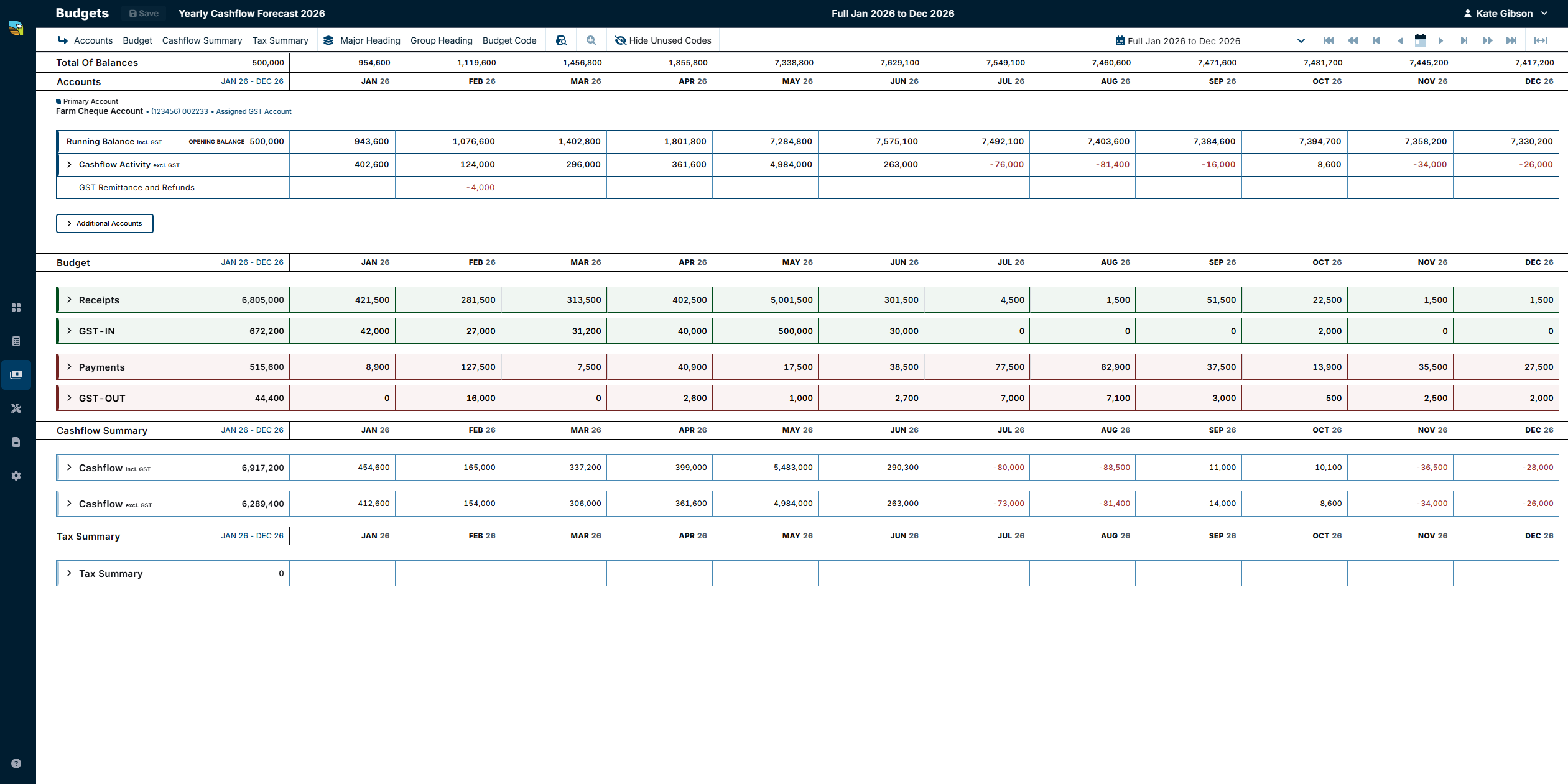
Task: Click the Assigned GST Account link
Action: 254,111
